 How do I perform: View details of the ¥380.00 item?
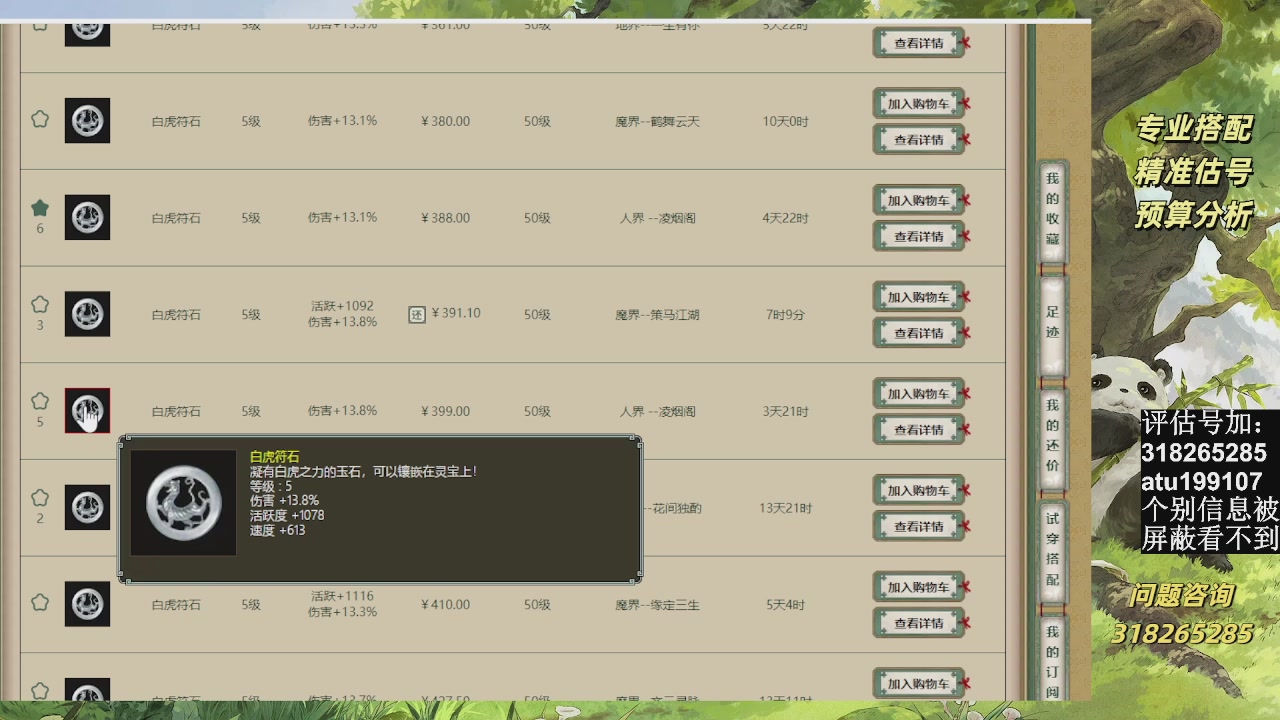pyautogui.click(x=918, y=139)
